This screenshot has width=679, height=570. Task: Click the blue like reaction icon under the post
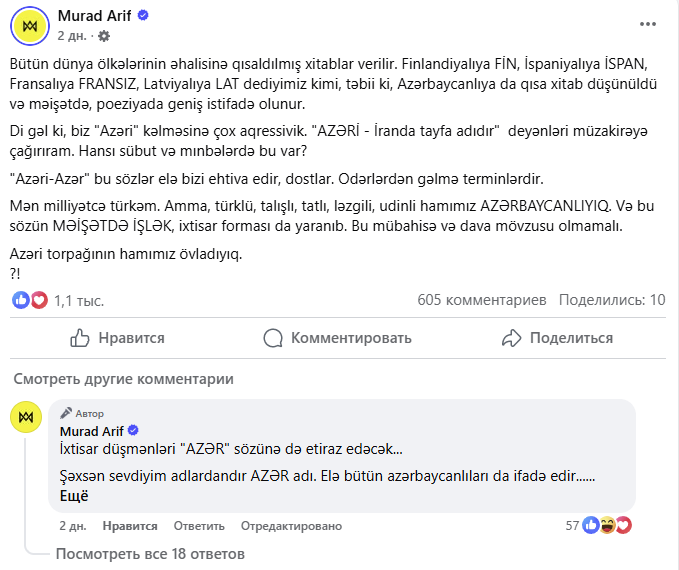click(x=21, y=300)
